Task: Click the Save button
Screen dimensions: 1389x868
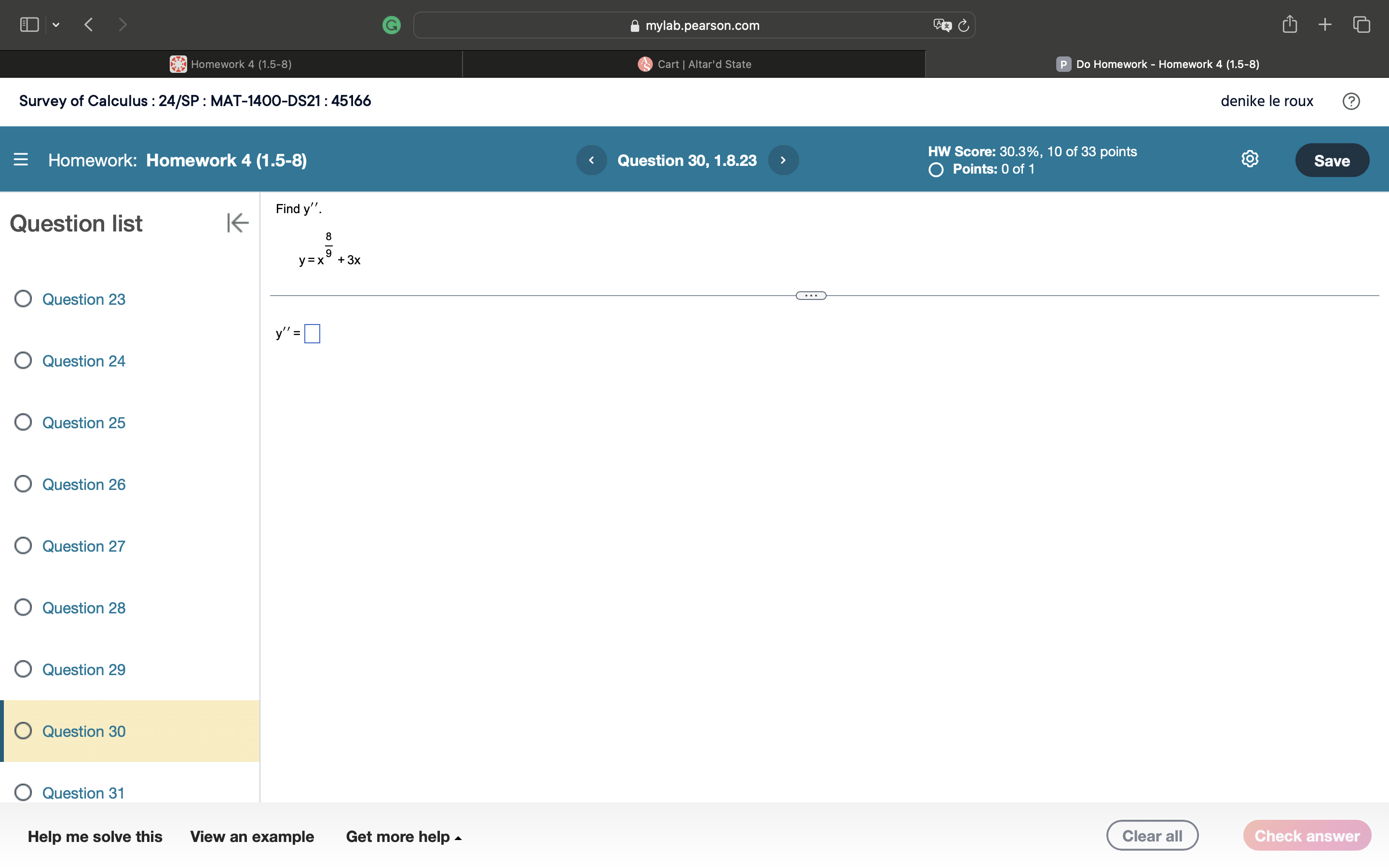Action: 1332,160
